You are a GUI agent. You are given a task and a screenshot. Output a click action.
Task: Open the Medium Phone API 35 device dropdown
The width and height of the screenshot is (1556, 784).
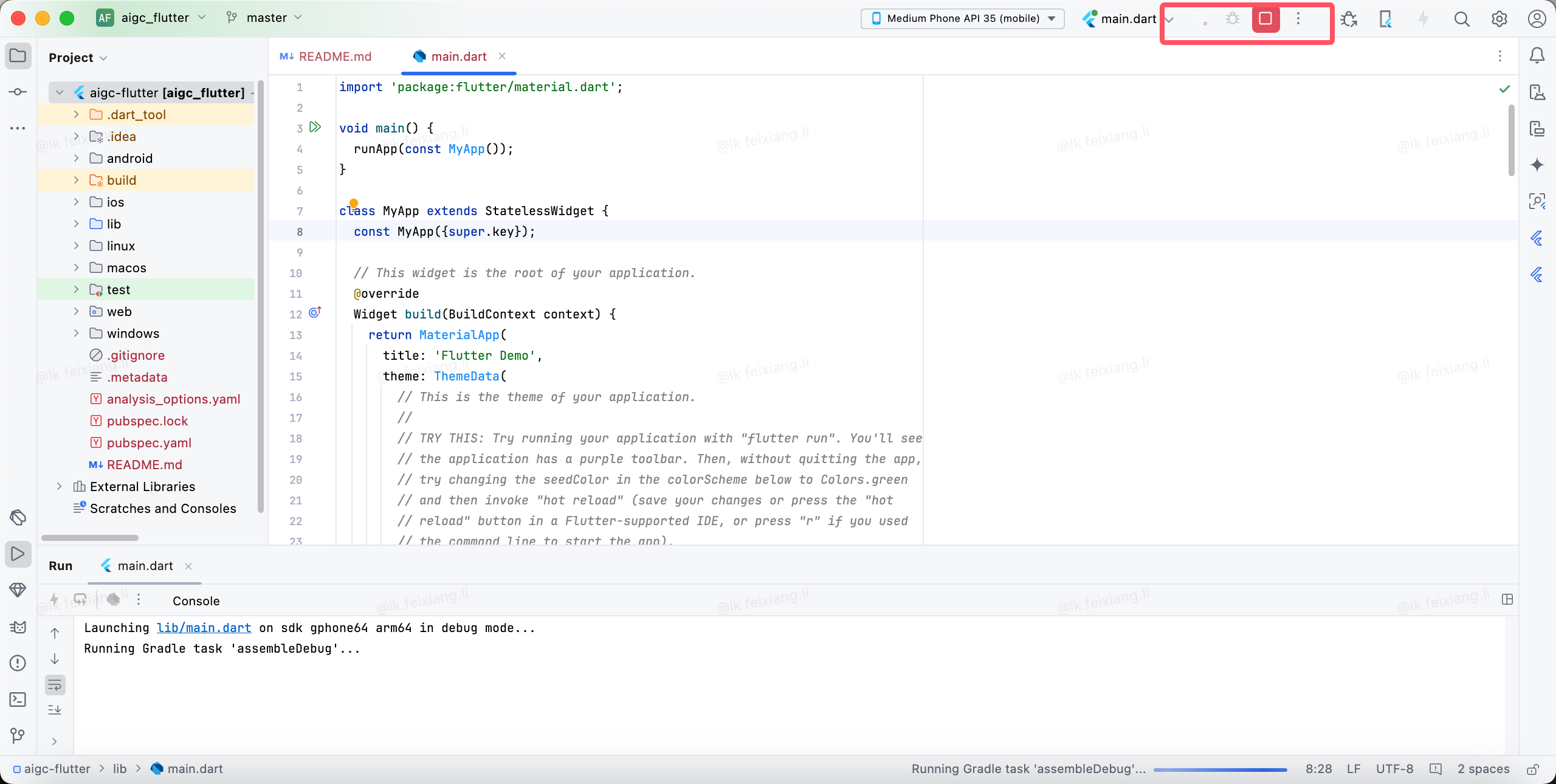click(x=963, y=18)
